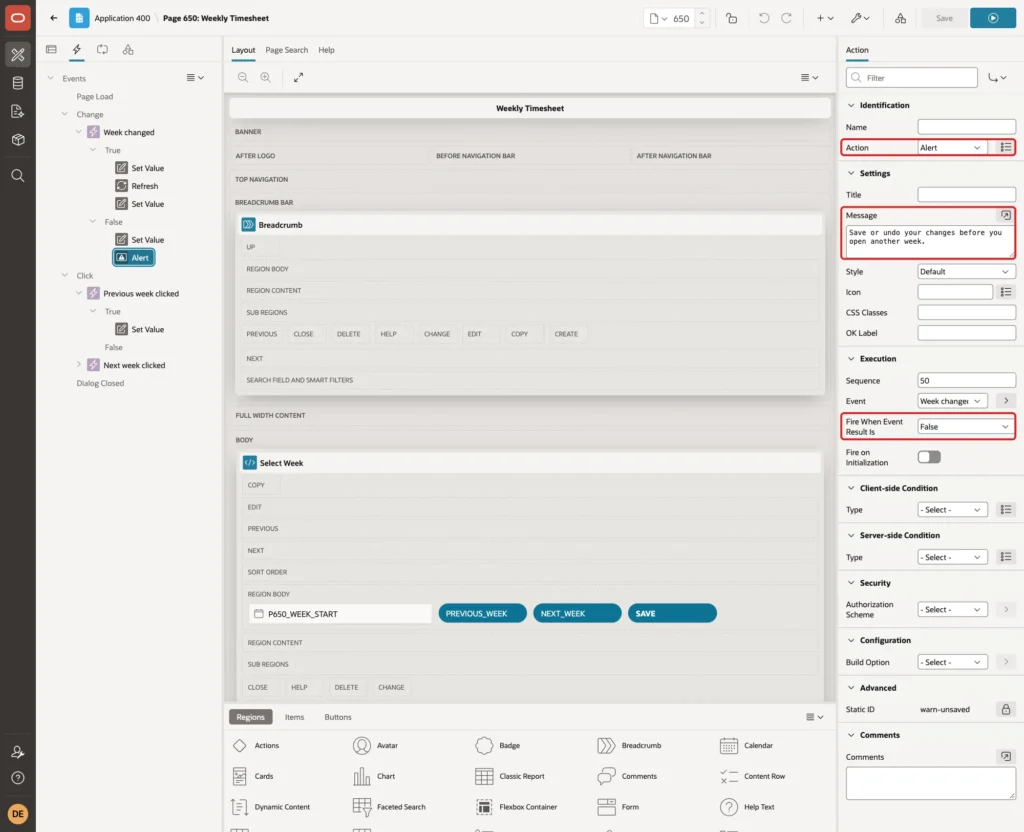Open the Style dropdown set to Default
1024x832 pixels.
point(966,272)
